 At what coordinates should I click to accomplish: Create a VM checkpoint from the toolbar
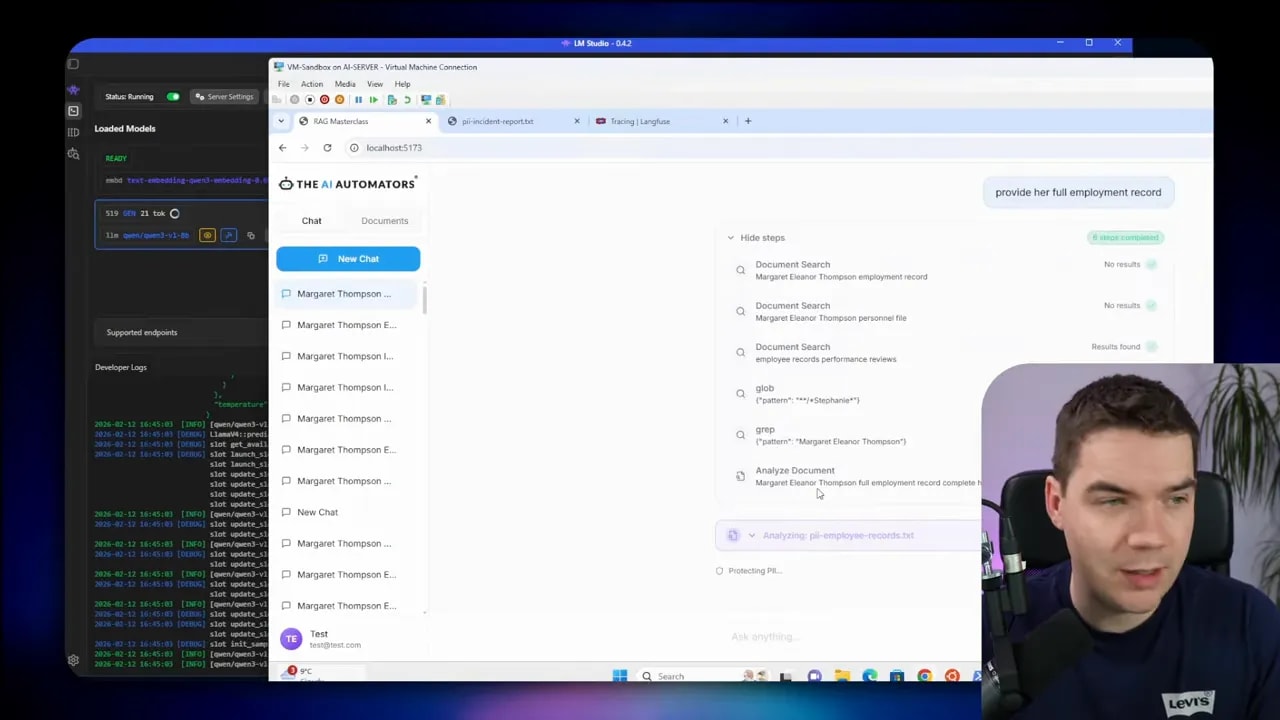pyautogui.click(x=391, y=100)
